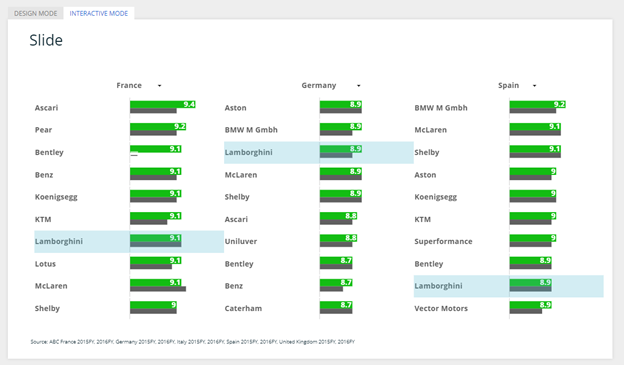Click Aston 8.9 bar in Germany chart
624x365 pixels.
click(341, 104)
